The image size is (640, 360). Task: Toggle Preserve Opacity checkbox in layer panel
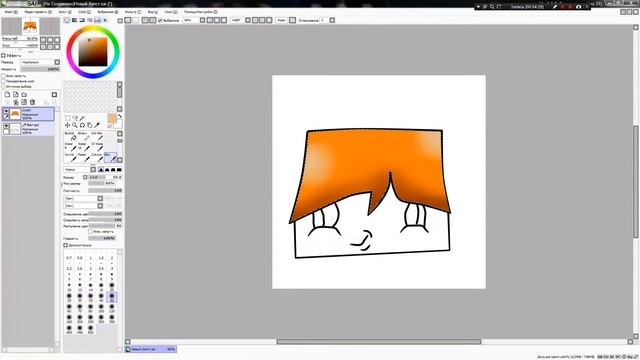[x=3, y=76]
